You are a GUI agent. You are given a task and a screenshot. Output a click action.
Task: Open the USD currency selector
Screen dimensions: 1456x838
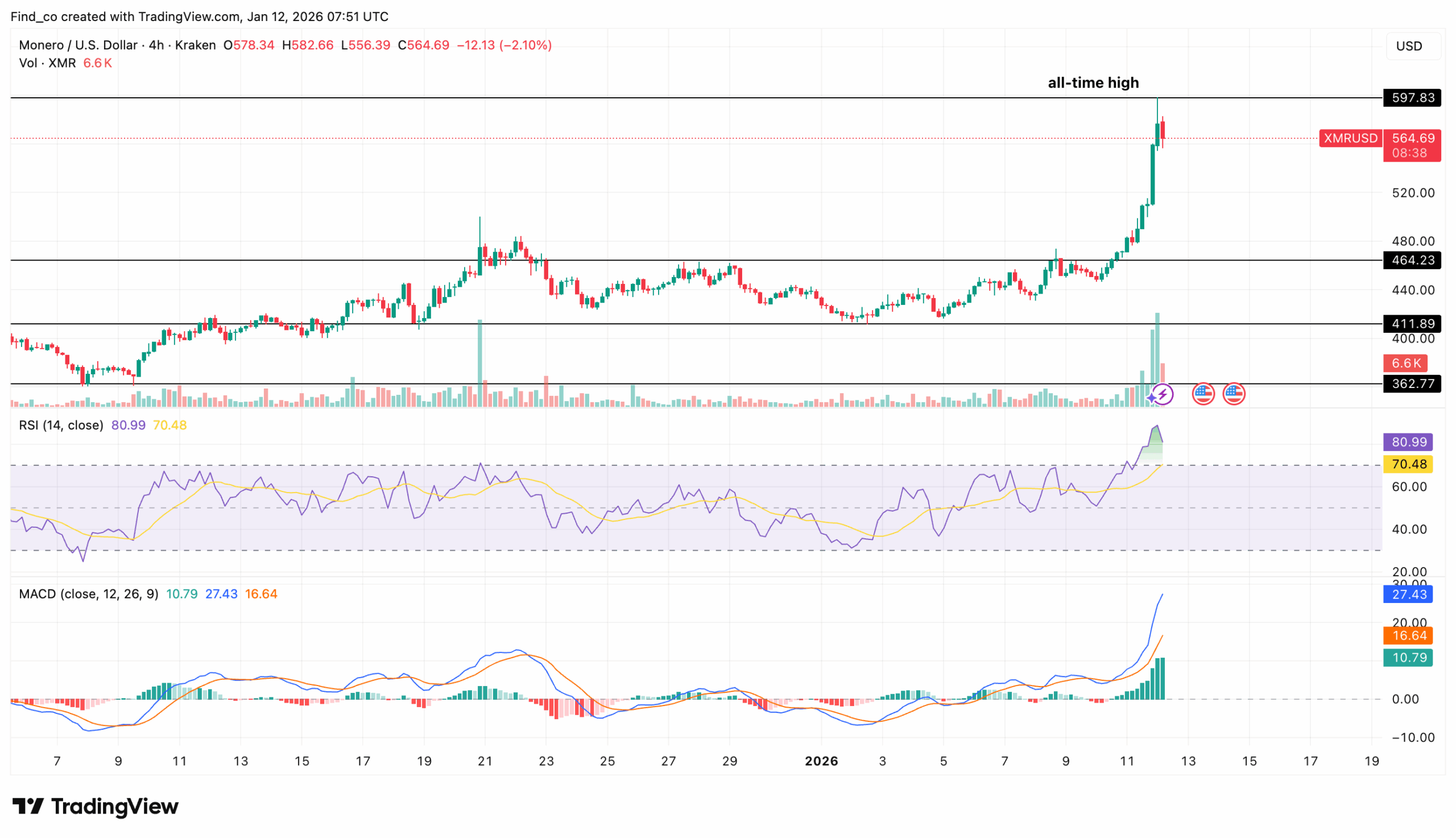click(1409, 46)
